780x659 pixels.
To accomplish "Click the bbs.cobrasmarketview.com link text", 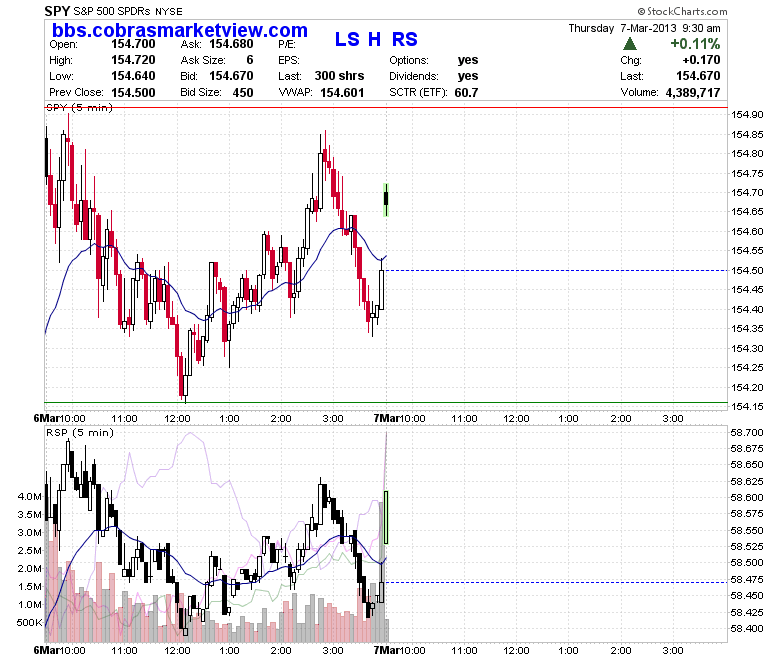I will (x=180, y=30).
